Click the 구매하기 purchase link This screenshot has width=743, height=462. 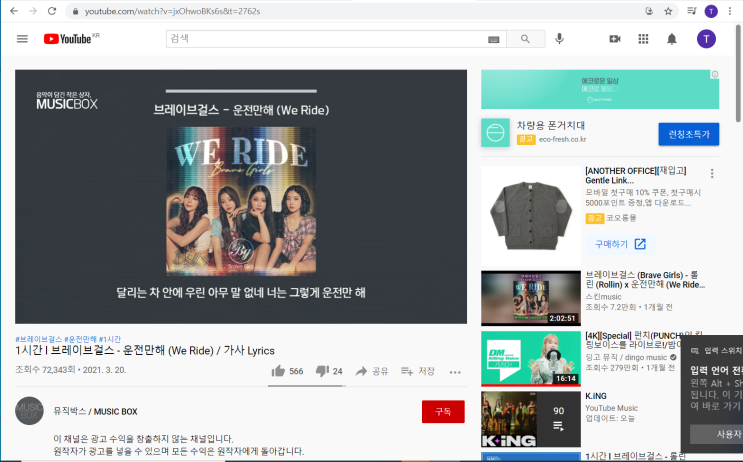pos(620,244)
